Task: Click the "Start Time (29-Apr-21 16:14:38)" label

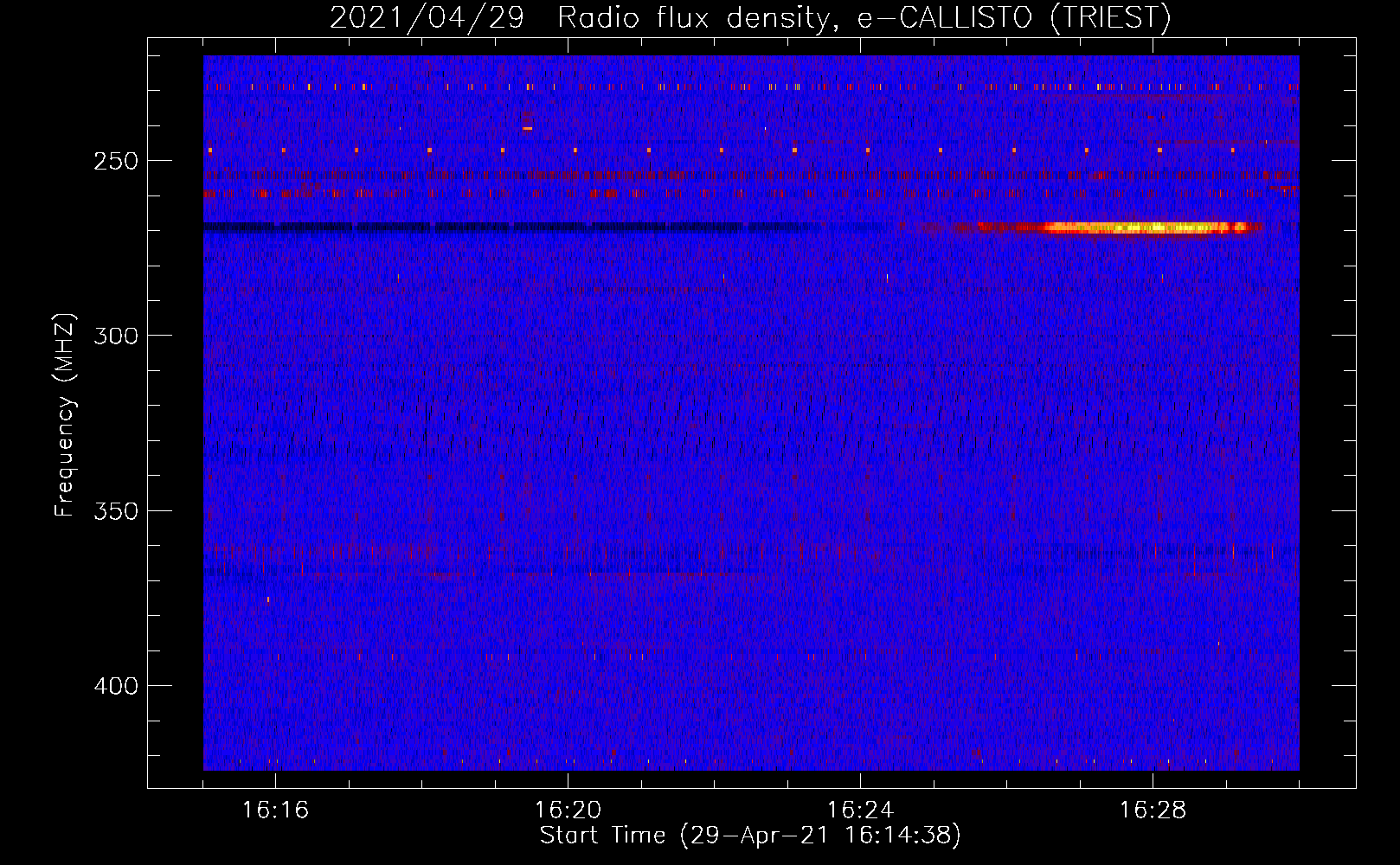Action: click(750, 836)
